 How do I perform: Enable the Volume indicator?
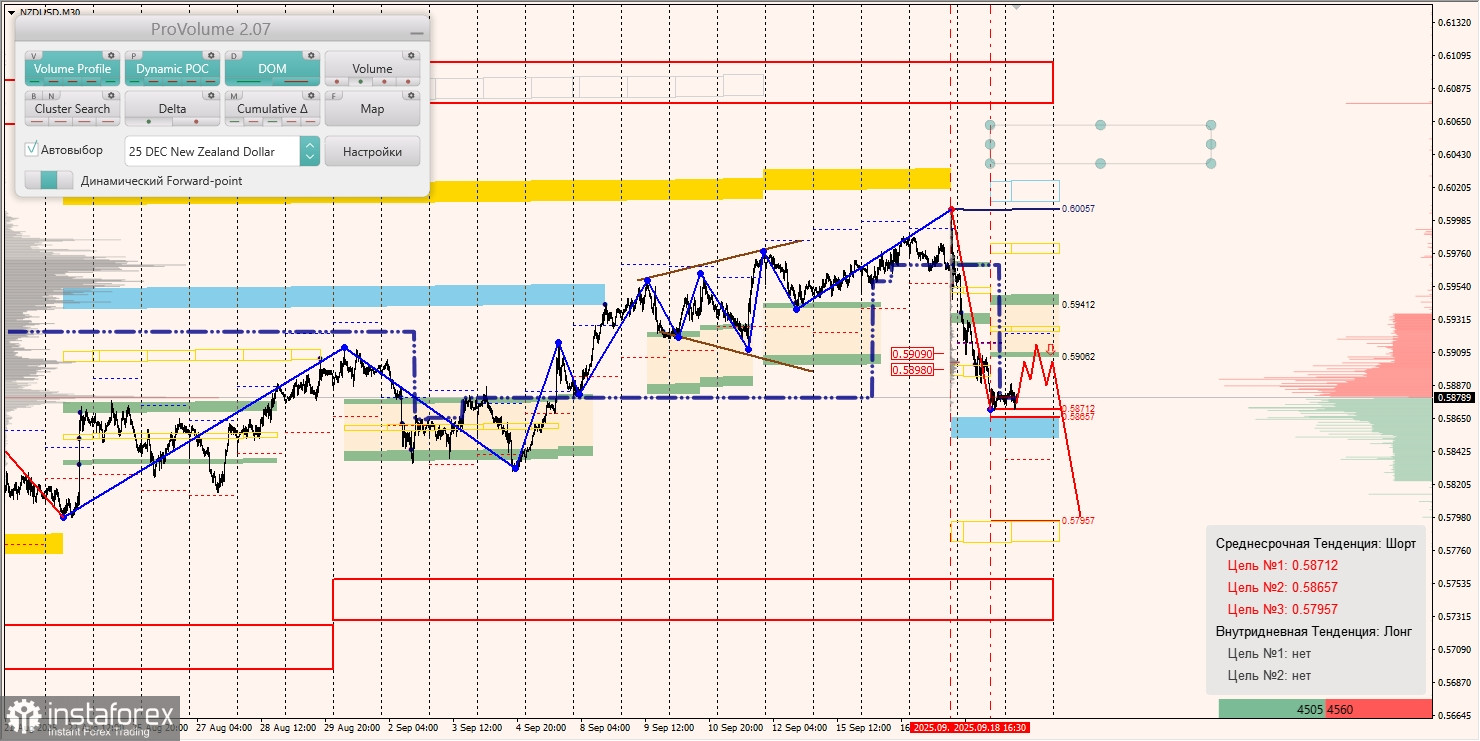(372, 69)
